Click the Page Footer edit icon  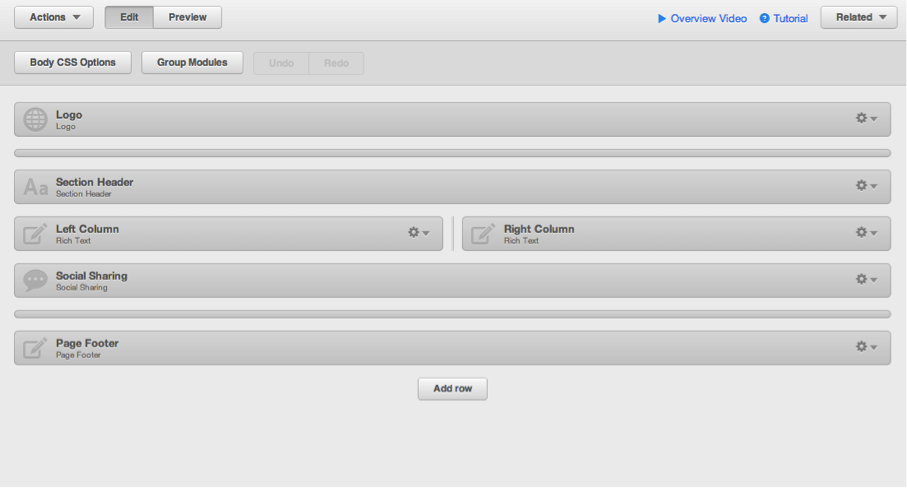[35, 348]
